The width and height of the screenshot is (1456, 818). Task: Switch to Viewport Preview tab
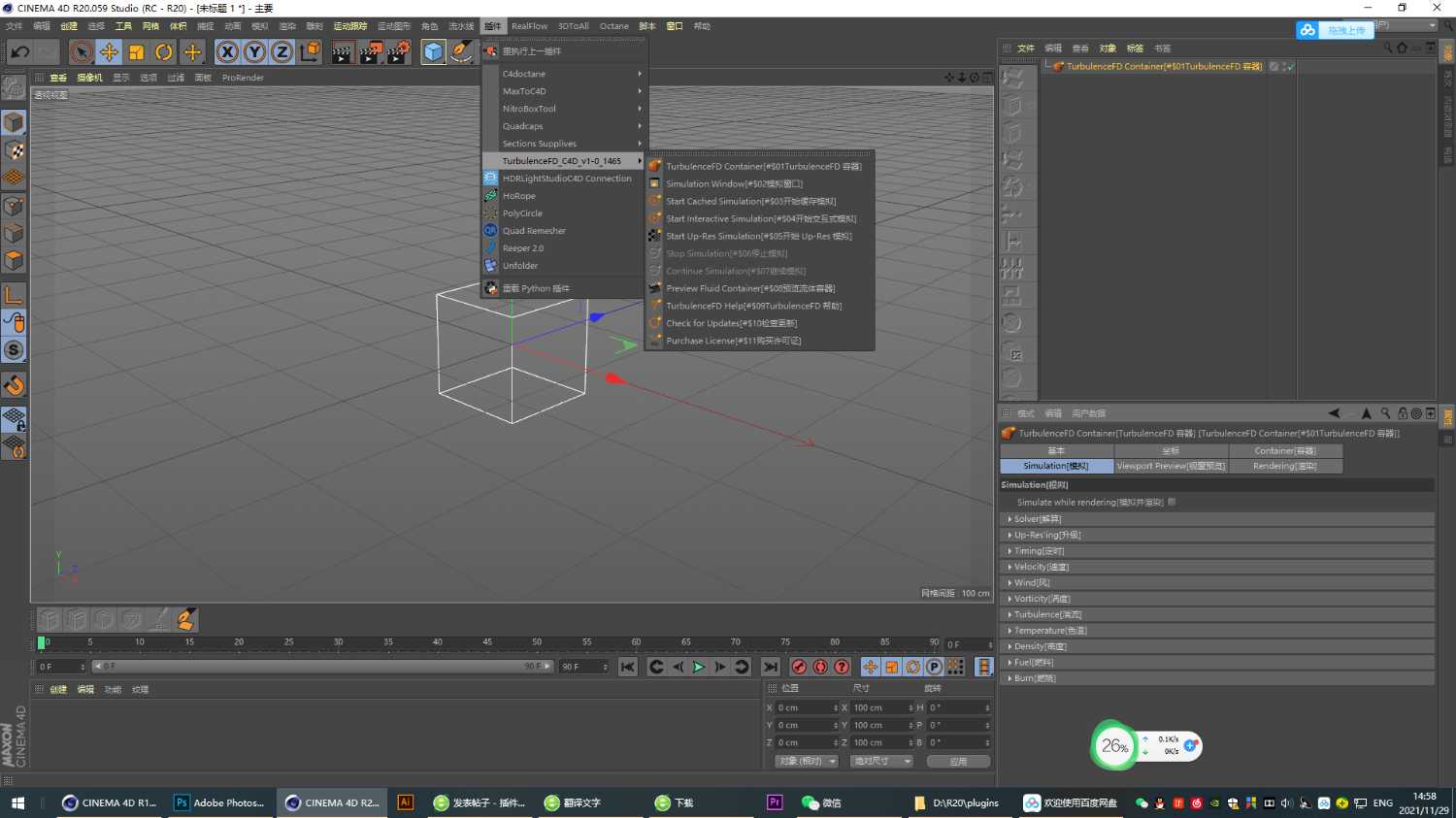click(1171, 466)
